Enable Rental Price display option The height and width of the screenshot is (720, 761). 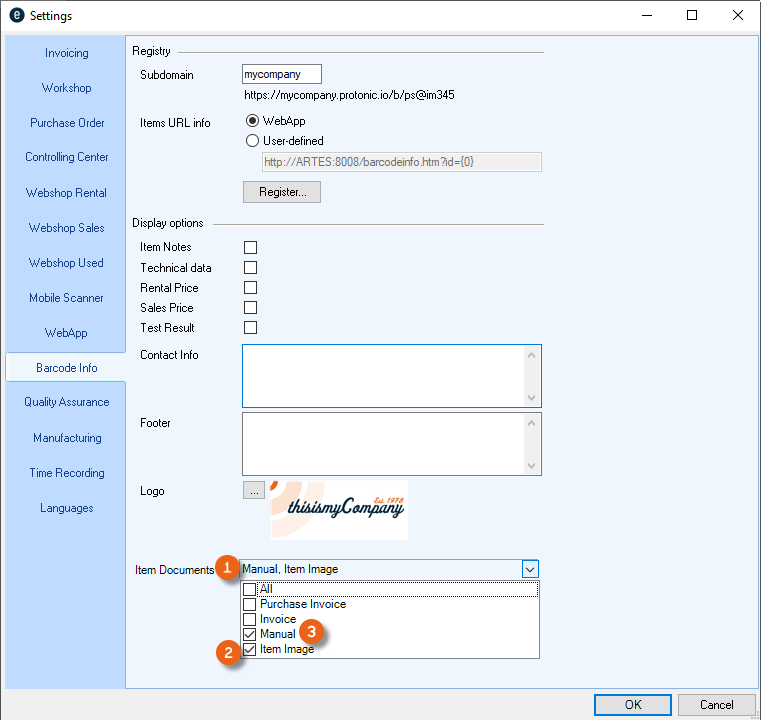(251, 288)
